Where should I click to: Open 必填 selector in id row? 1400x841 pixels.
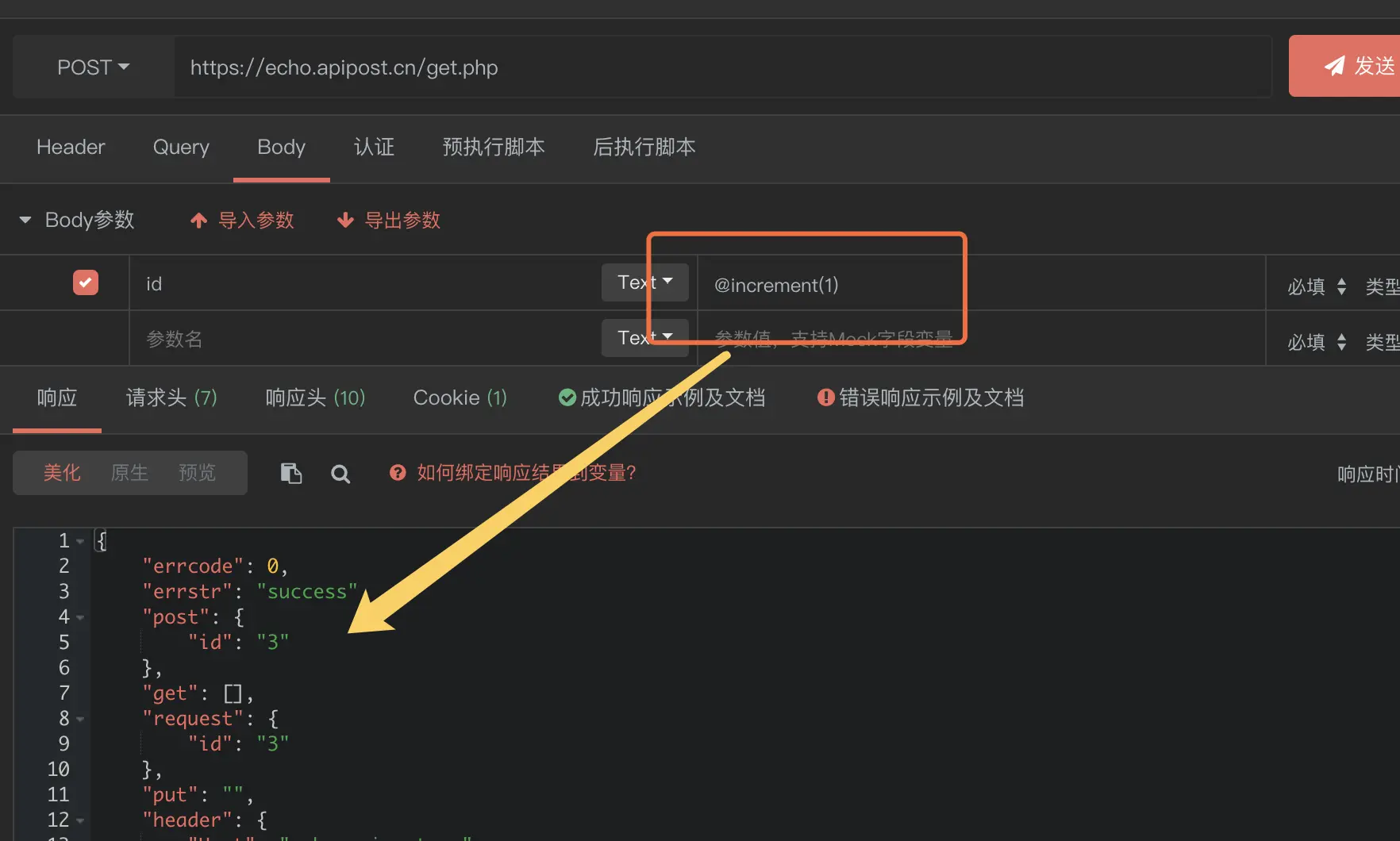pyautogui.click(x=1317, y=286)
